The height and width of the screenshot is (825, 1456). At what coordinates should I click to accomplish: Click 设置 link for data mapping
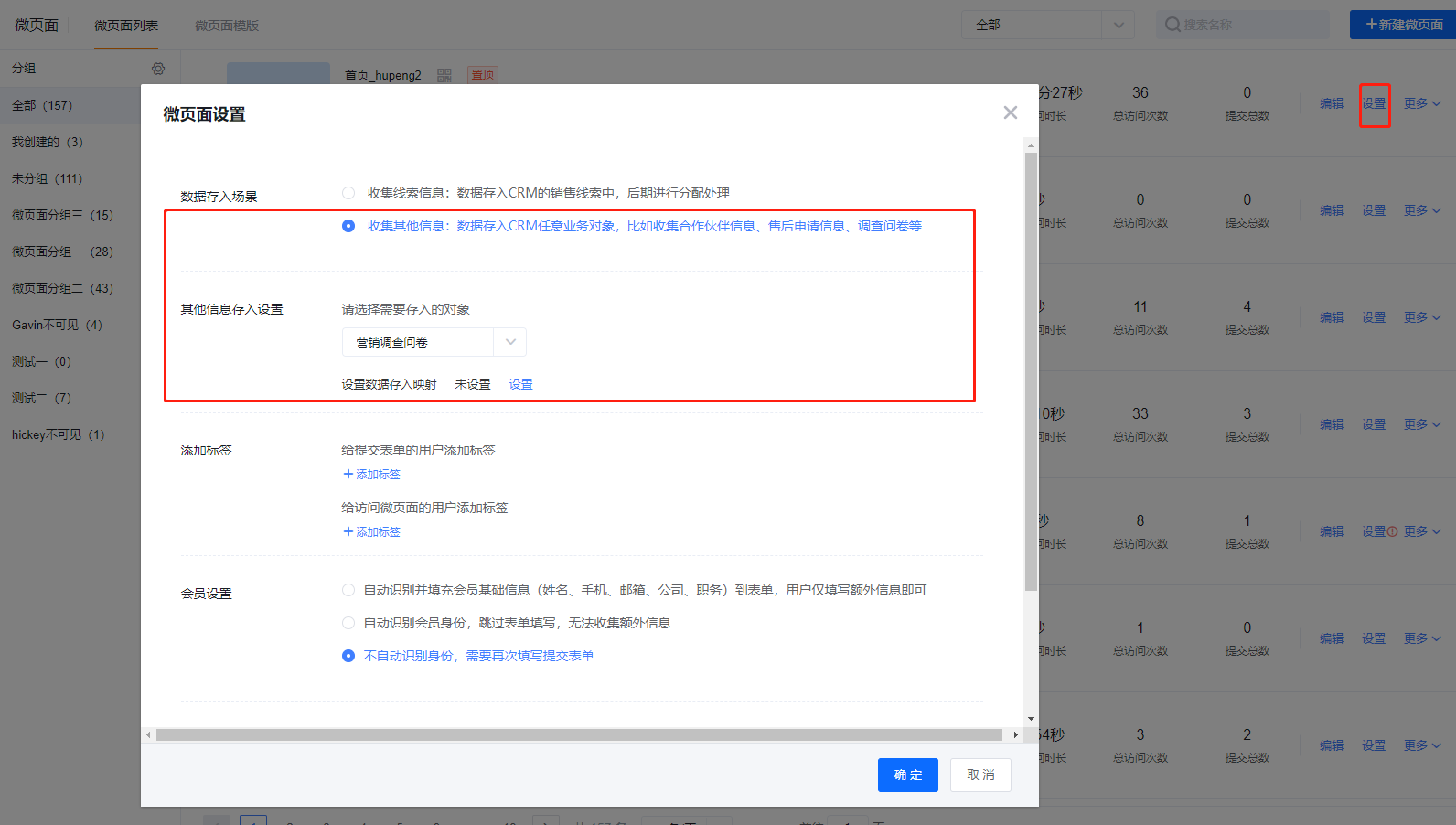point(521,384)
